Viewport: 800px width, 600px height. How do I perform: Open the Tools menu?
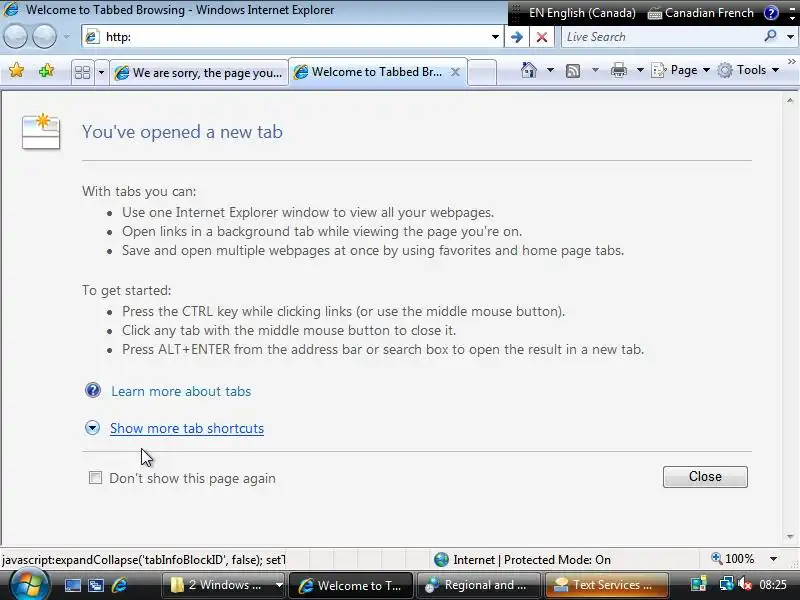747,70
